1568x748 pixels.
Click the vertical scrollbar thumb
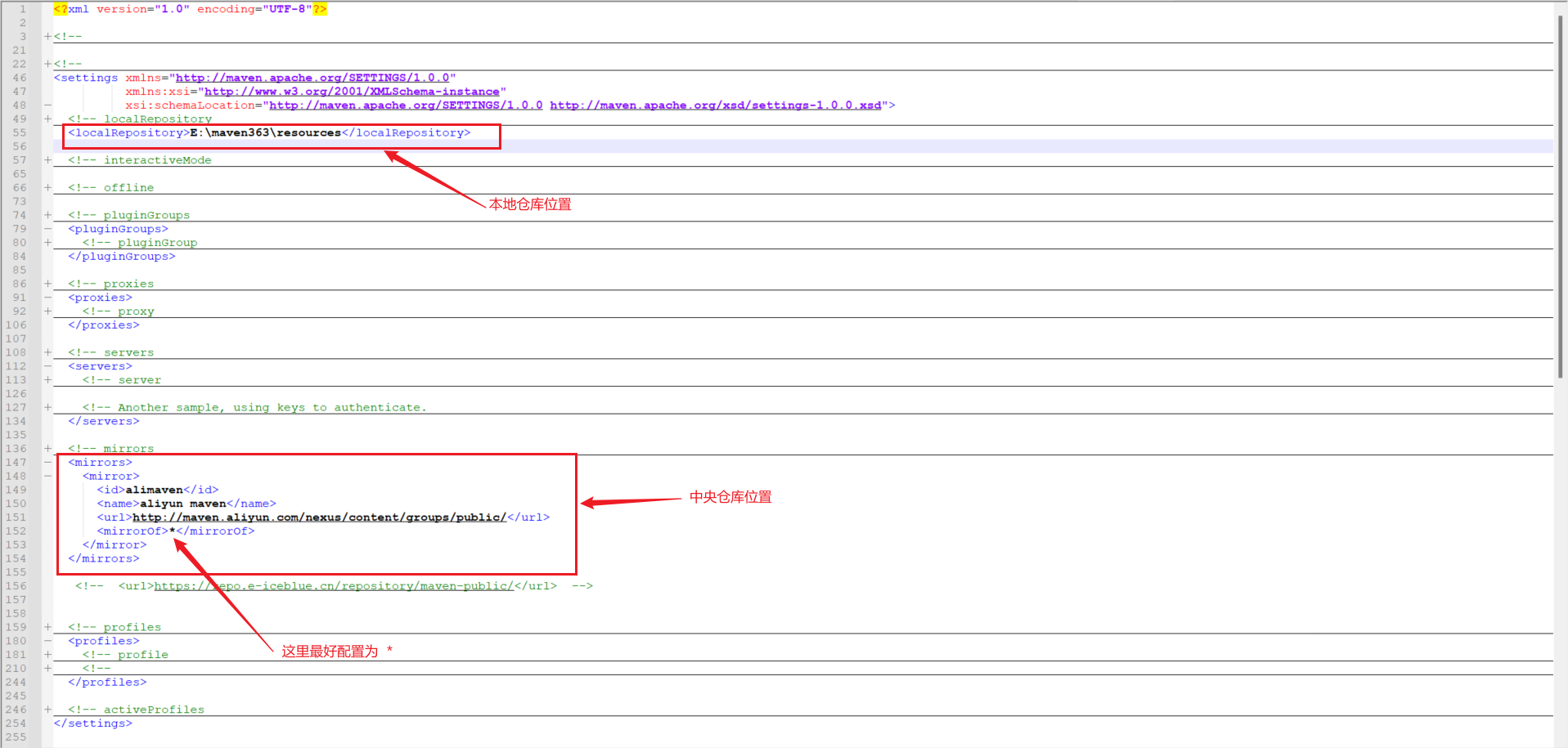(1561, 196)
